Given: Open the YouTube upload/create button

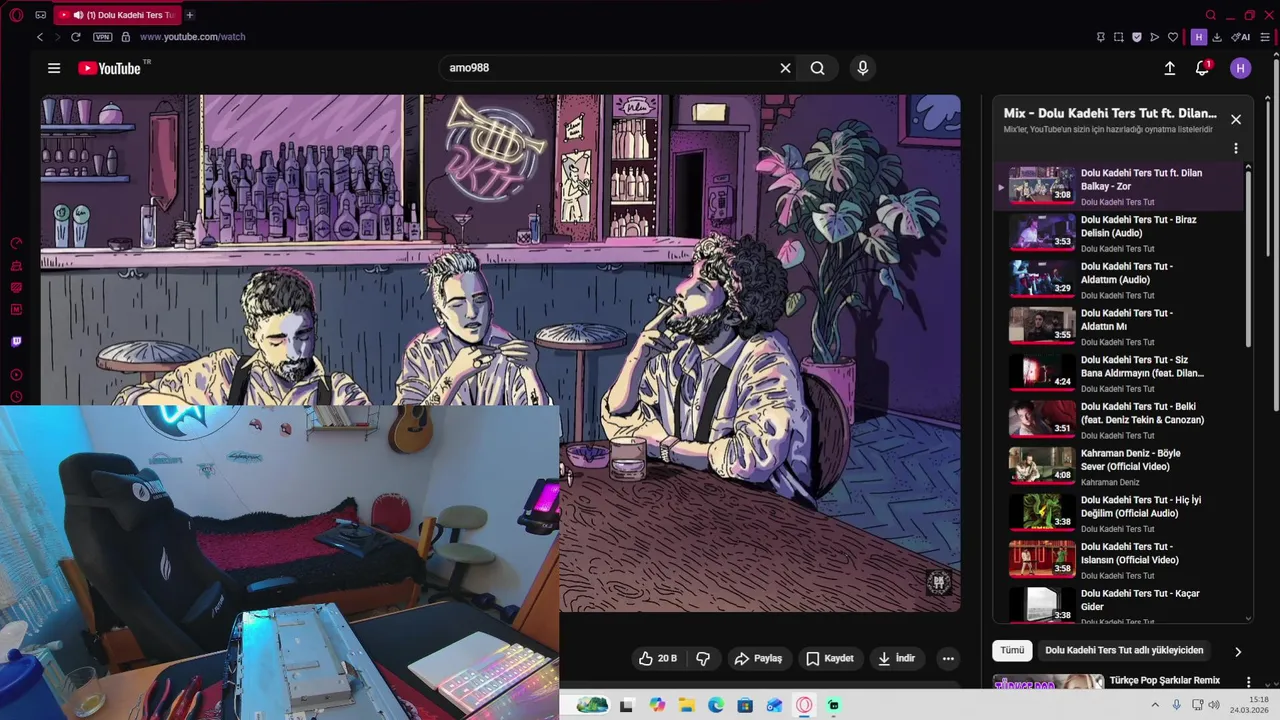Looking at the screenshot, I should pos(1170,68).
